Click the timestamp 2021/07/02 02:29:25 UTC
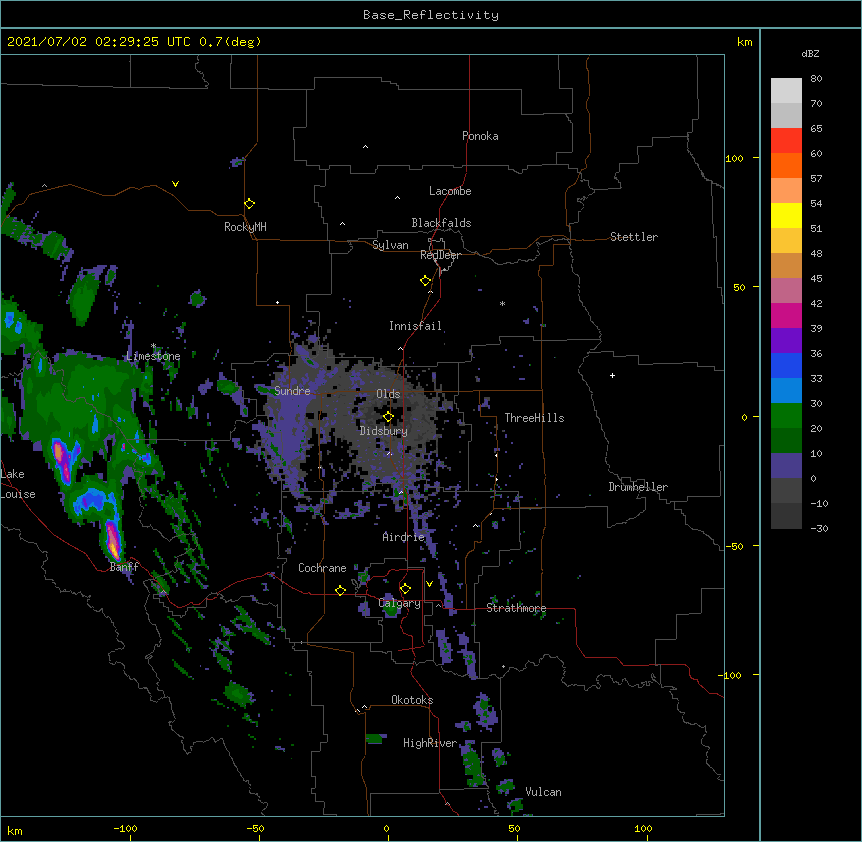The height and width of the screenshot is (842, 862). tap(98, 42)
